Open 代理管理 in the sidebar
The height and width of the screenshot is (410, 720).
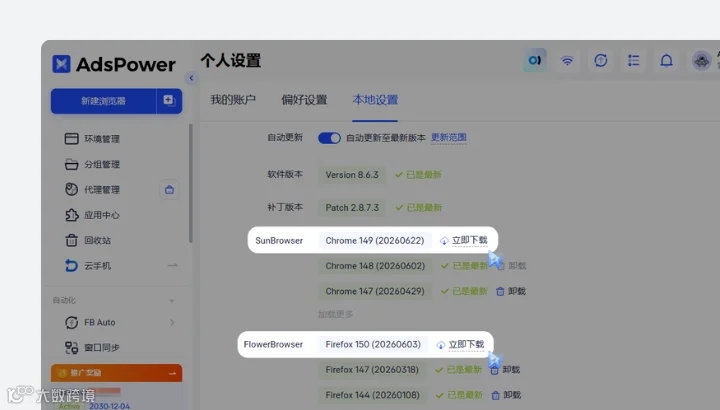101,190
